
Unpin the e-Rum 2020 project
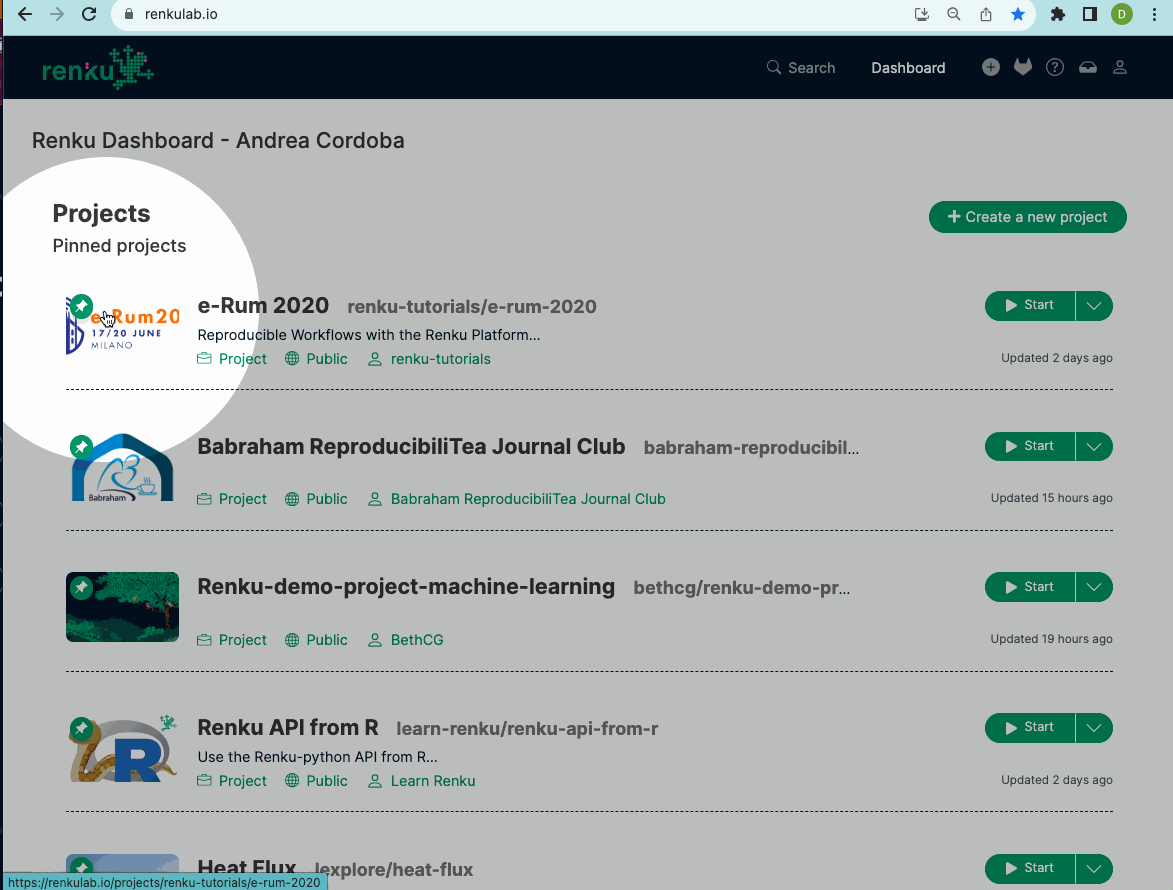82,305
